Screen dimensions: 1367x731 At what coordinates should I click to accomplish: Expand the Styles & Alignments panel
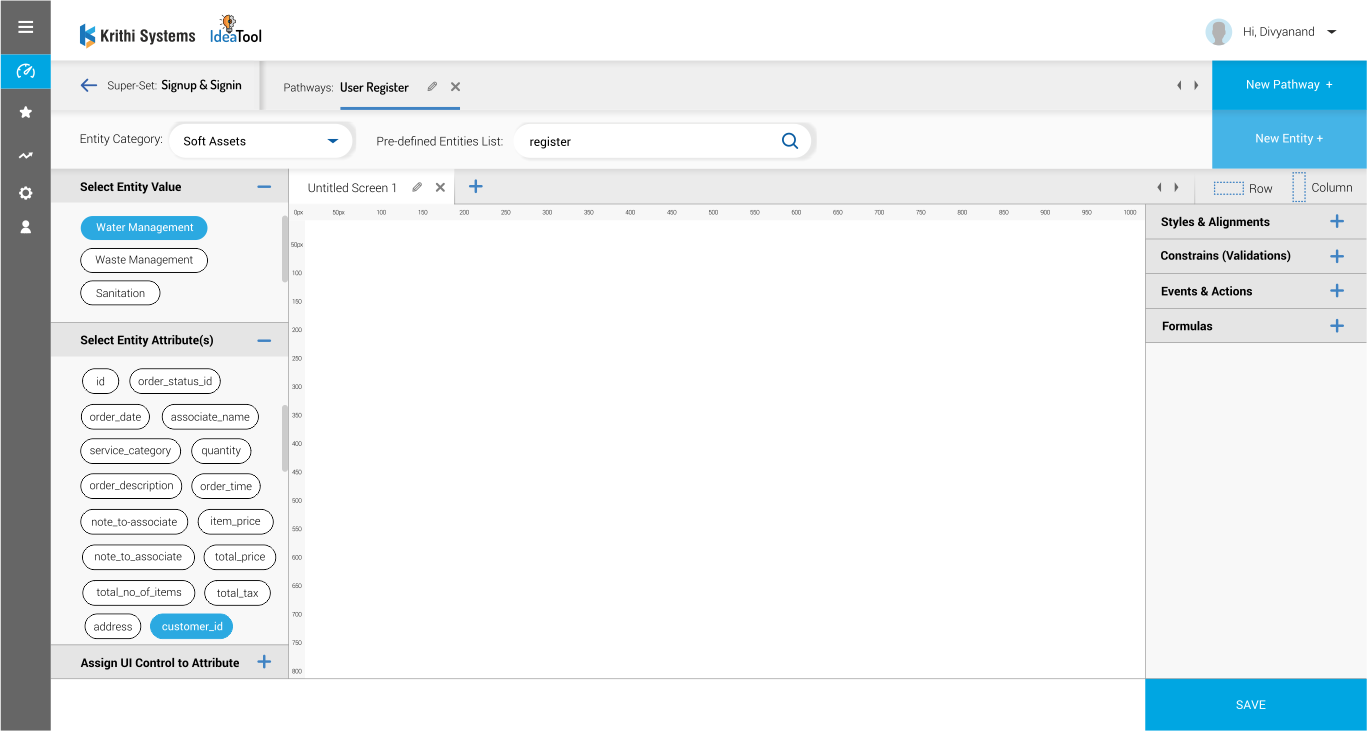pyautogui.click(x=1337, y=221)
